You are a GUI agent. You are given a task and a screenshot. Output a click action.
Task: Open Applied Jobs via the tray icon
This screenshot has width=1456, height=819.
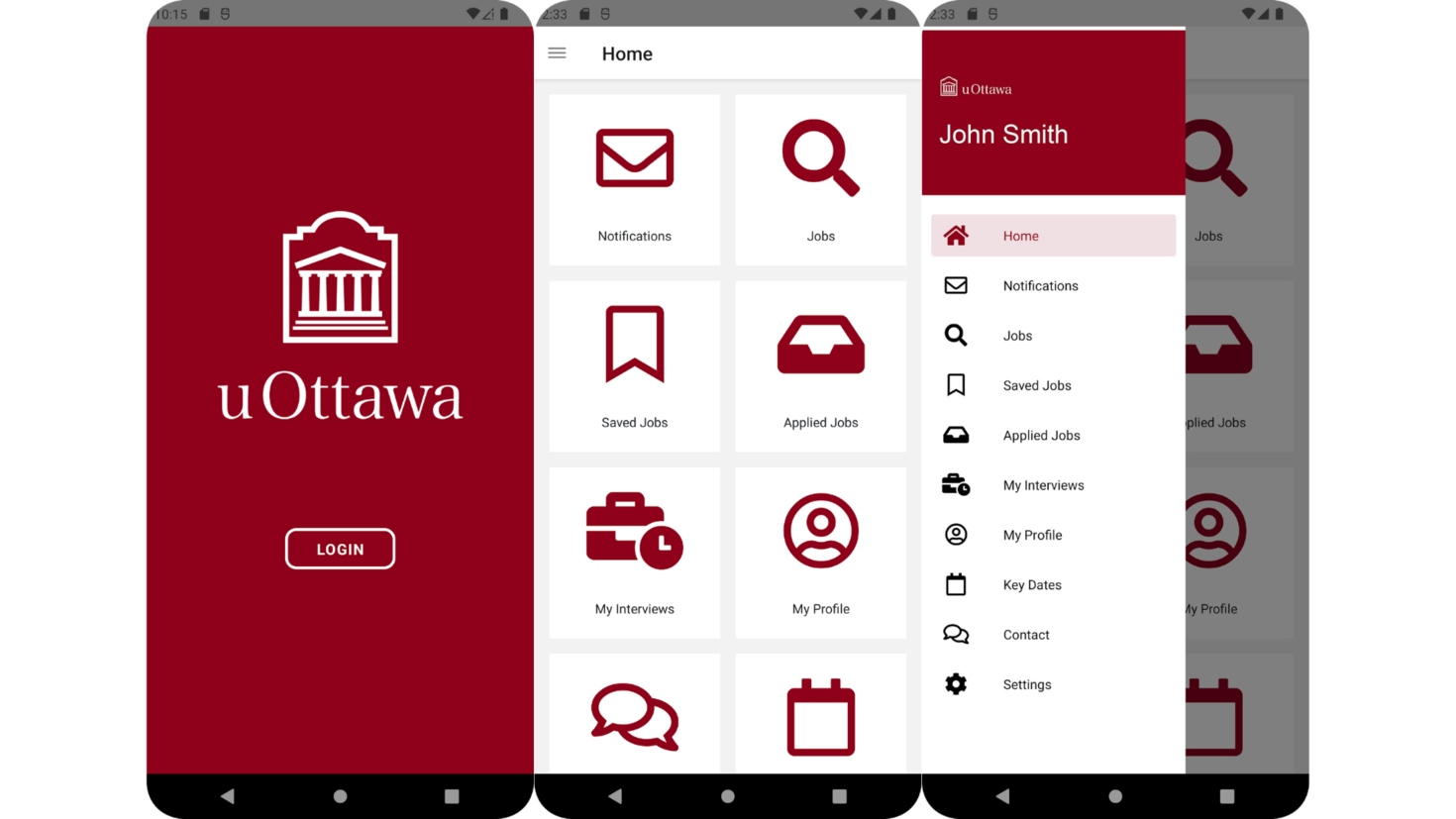[820, 344]
